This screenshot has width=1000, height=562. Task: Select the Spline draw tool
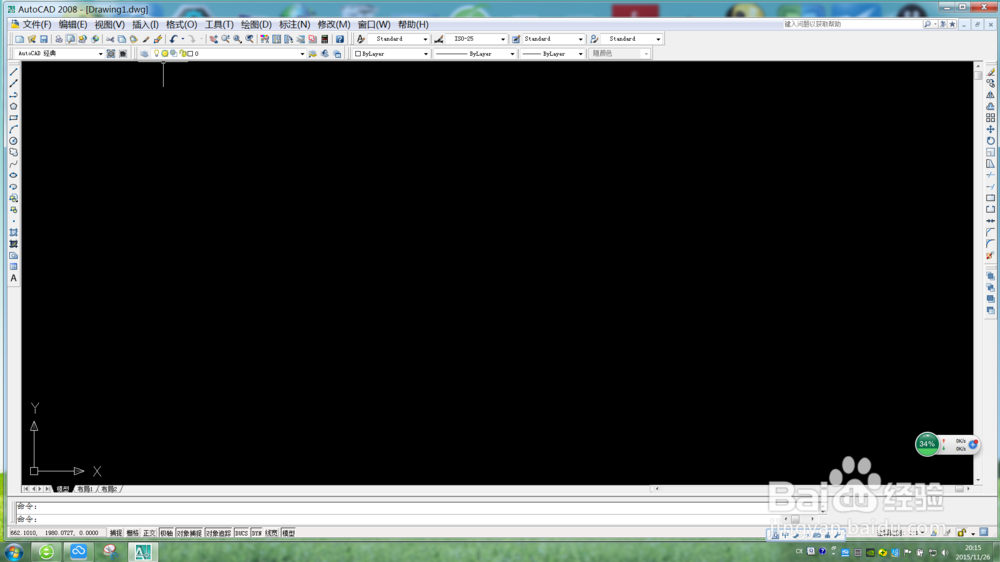pos(13,164)
